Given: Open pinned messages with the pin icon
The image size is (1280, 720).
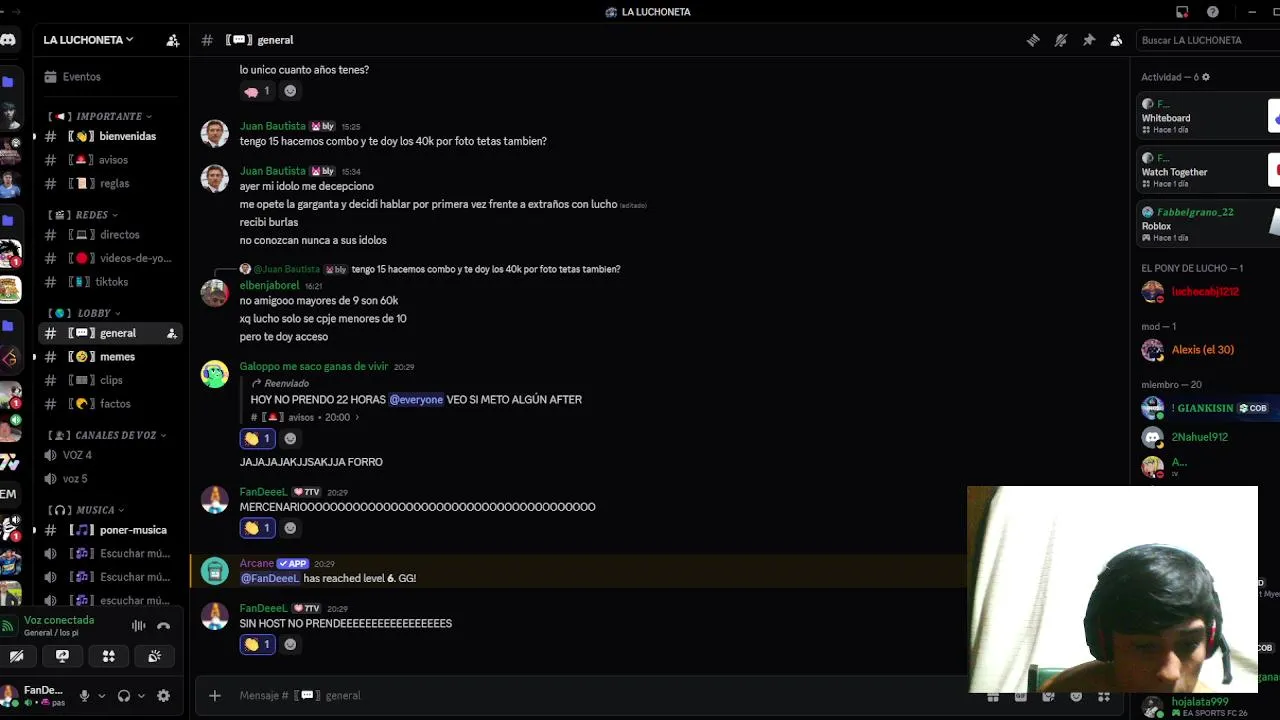Looking at the screenshot, I should pos(1089,40).
